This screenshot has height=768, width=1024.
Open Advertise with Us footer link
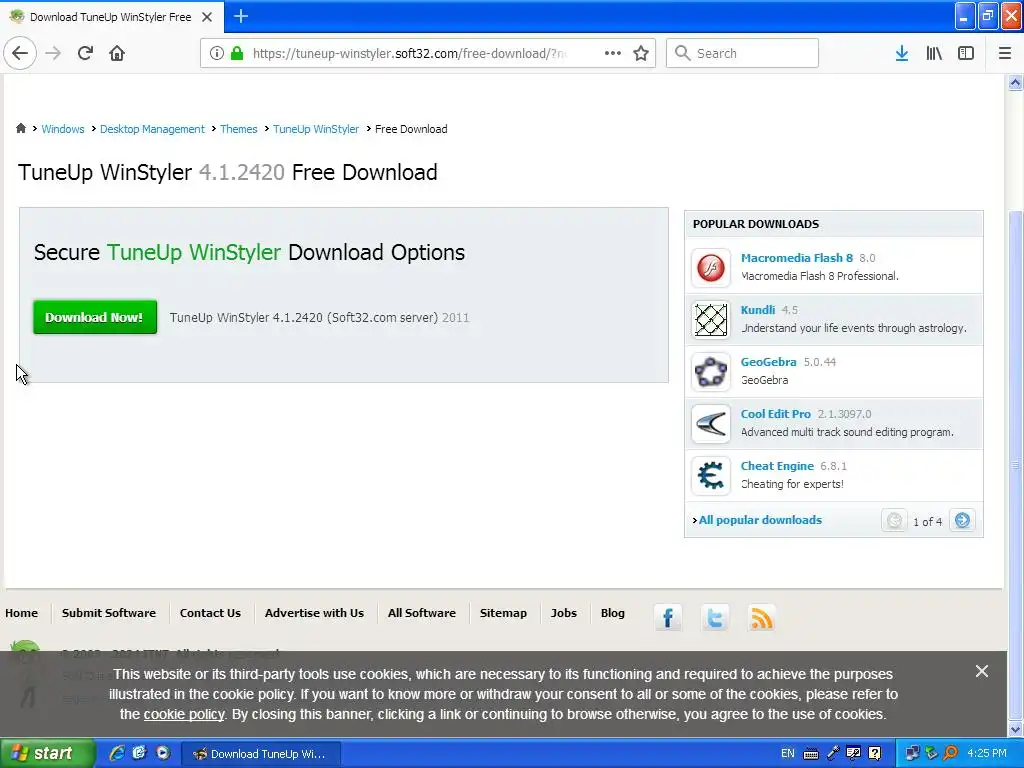(x=314, y=613)
